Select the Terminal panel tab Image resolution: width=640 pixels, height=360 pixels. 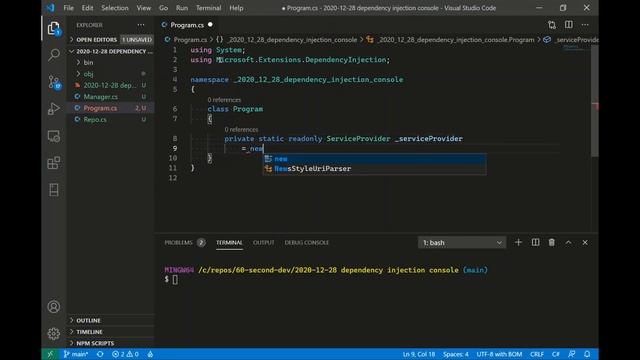pyautogui.click(x=229, y=242)
